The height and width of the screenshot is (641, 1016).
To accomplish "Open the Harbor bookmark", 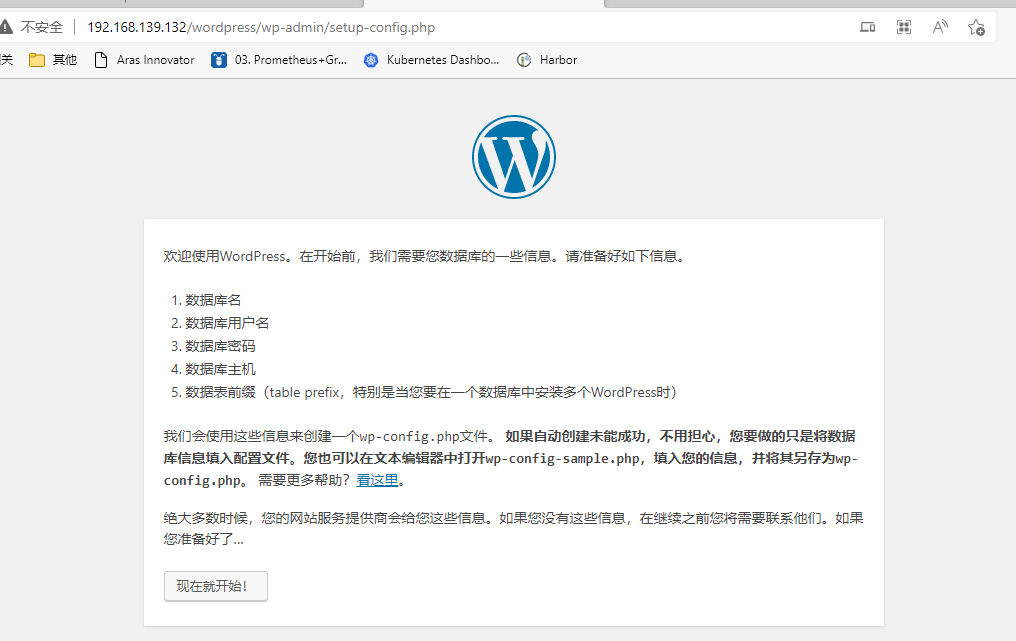I will tap(547, 60).
